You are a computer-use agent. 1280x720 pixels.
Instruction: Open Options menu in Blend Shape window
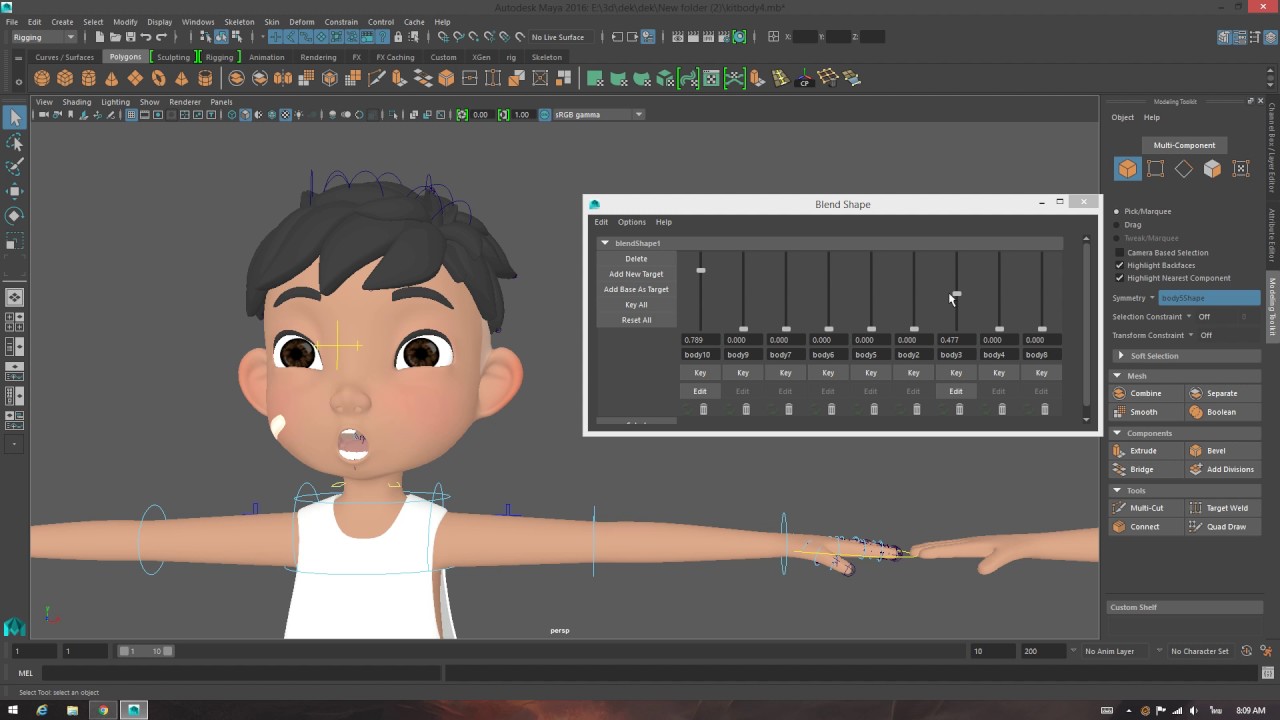631,222
